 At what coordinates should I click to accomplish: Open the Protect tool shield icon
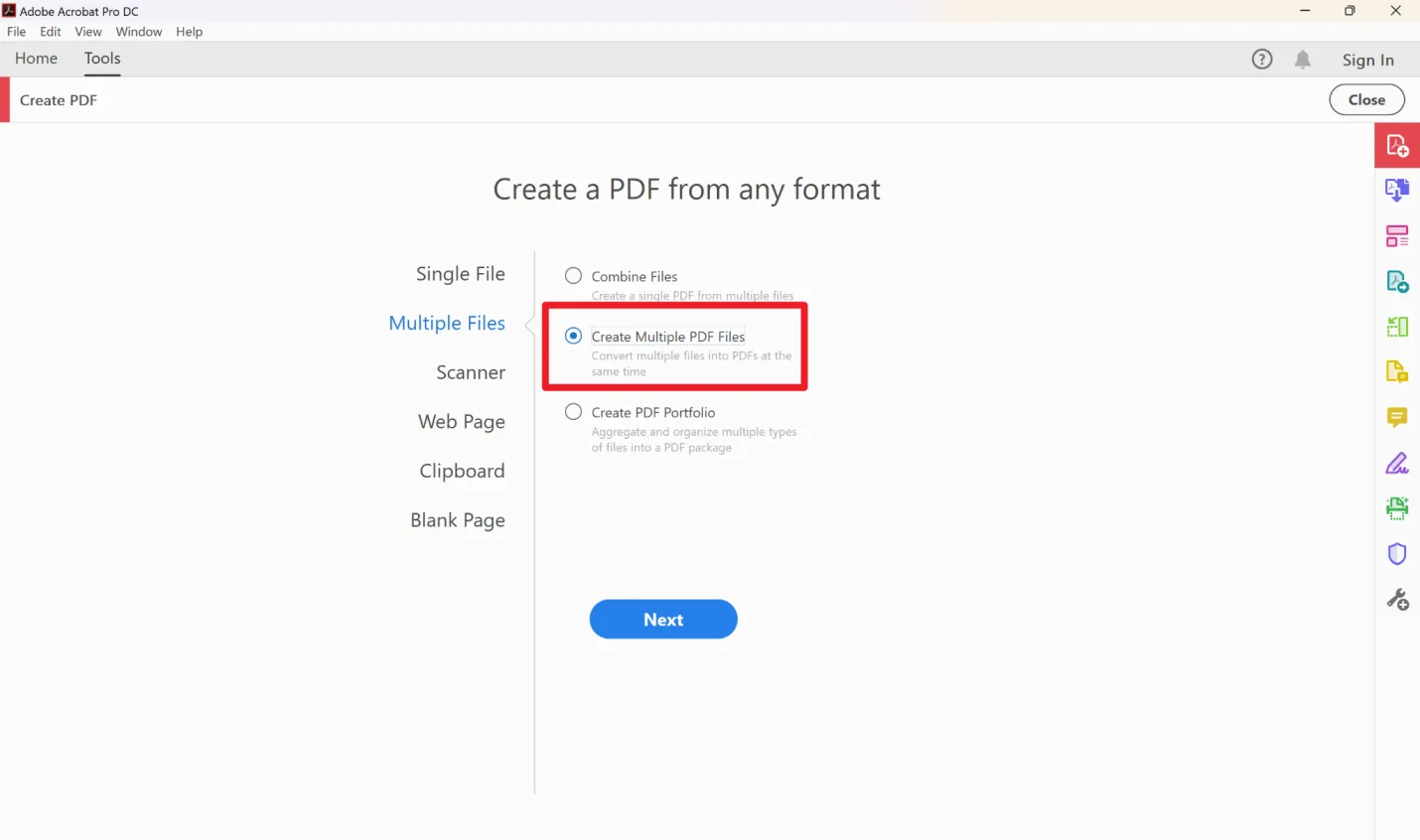pyautogui.click(x=1397, y=553)
